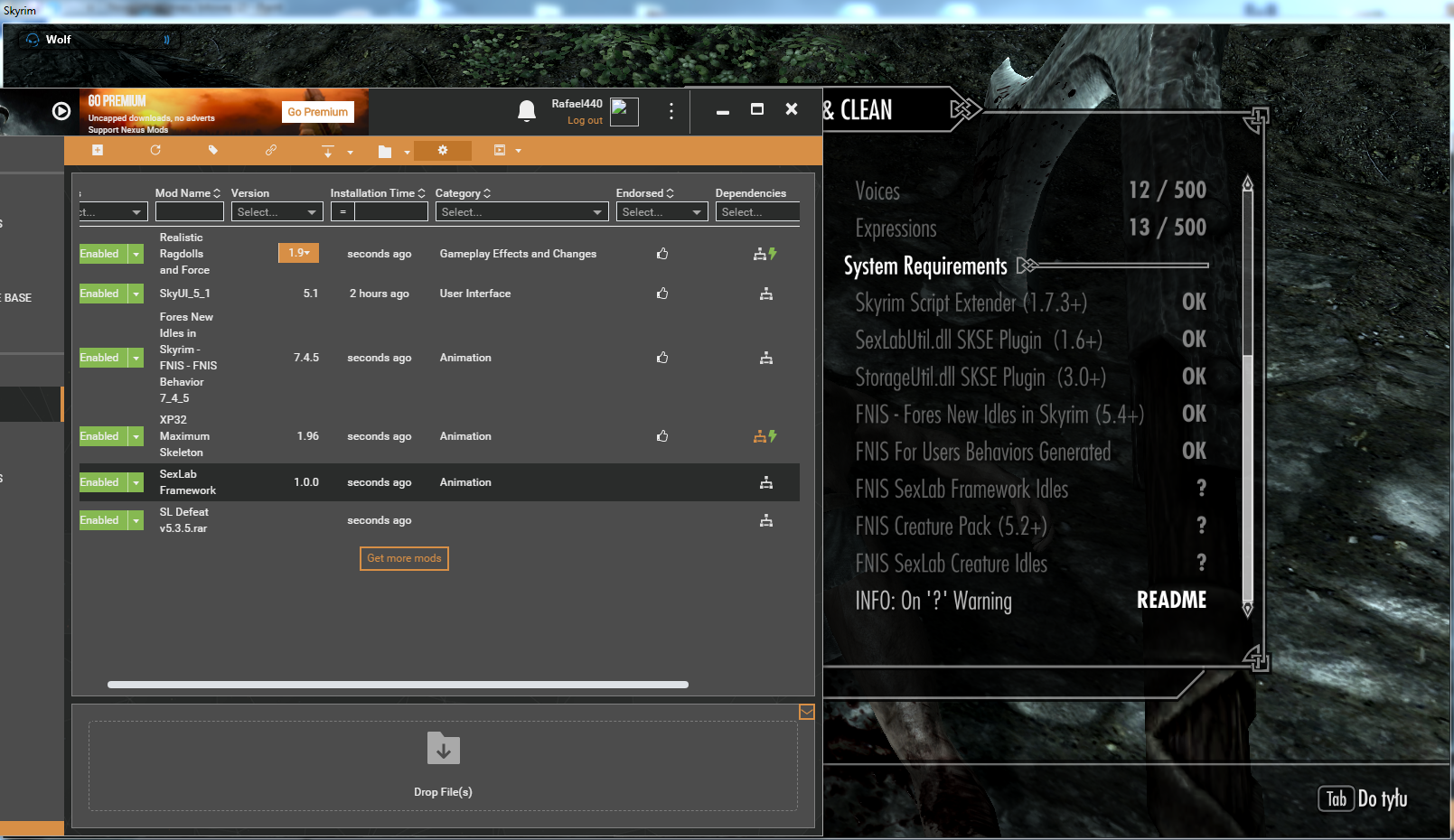1454x840 pixels.
Task: Select FNIS Creature Pack (5.2+) entry
Action: pyautogui.click(x=1031, y=526)
